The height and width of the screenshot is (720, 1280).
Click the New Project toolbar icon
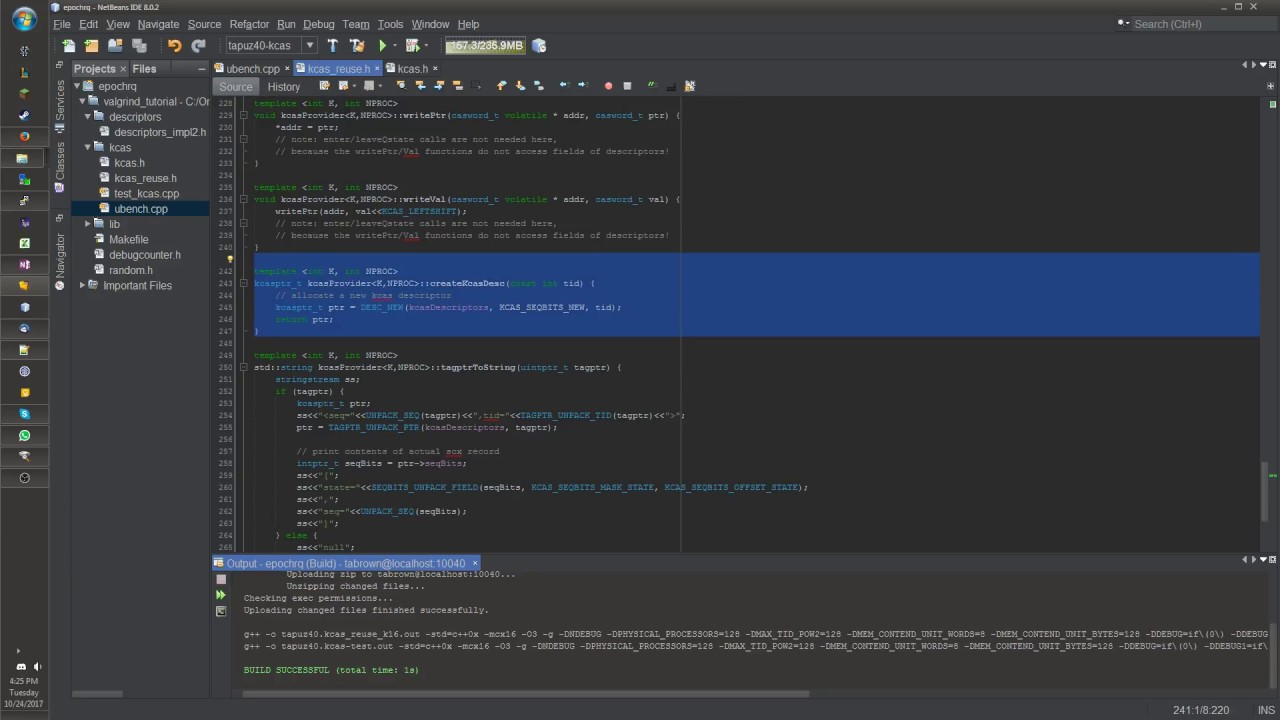pos(91,46)
